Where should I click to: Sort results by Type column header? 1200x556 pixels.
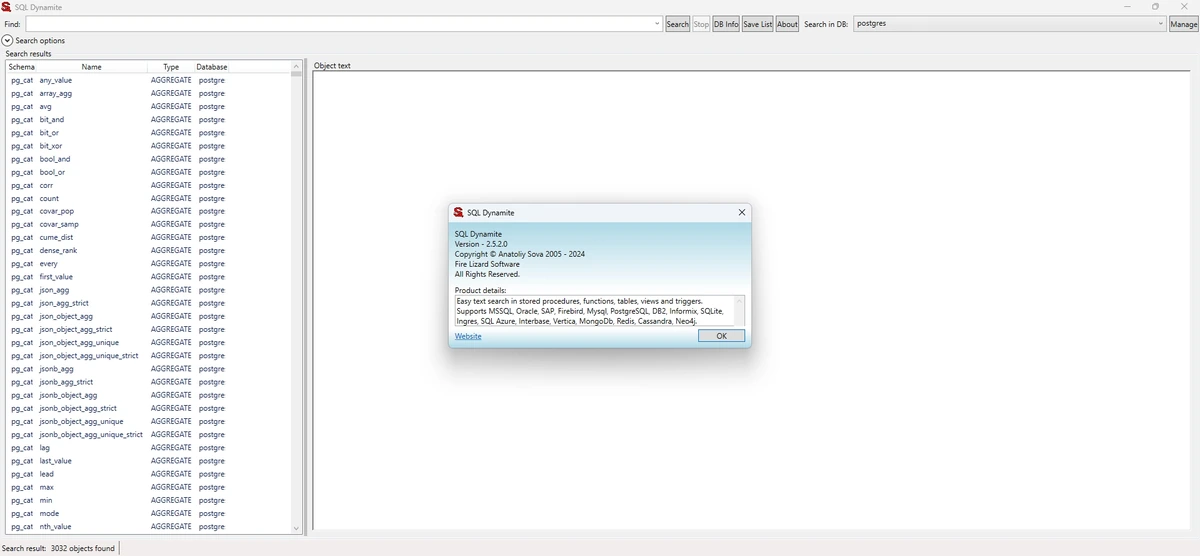(x=171, y=67)
